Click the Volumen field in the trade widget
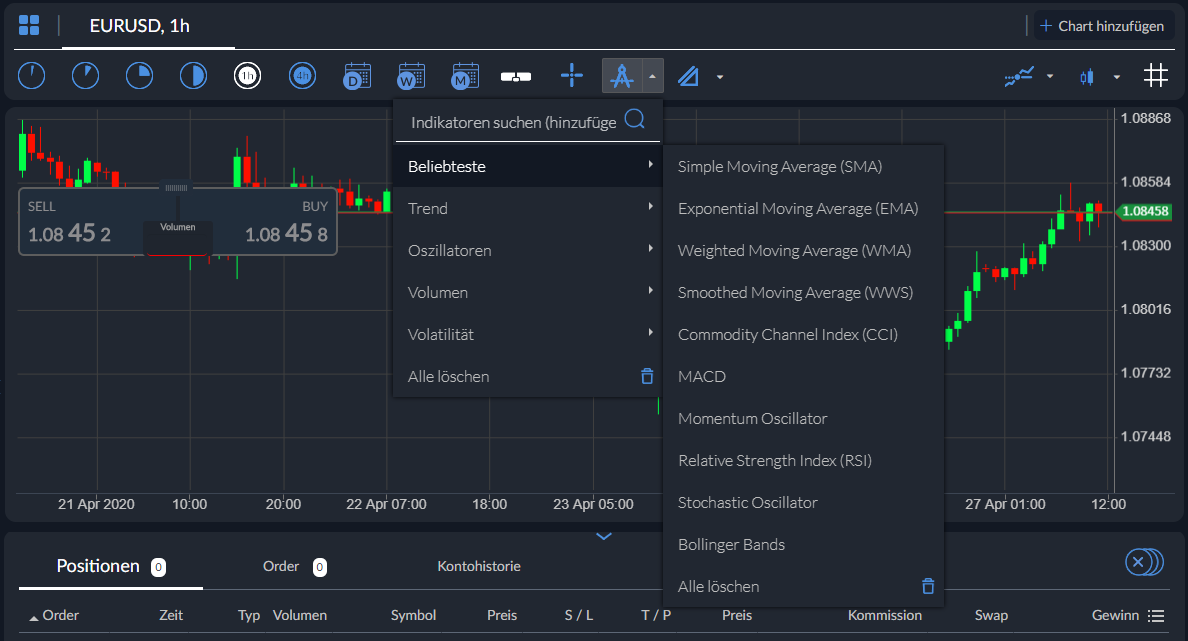Screen dimensions: 1188x641 coord(178,237)
